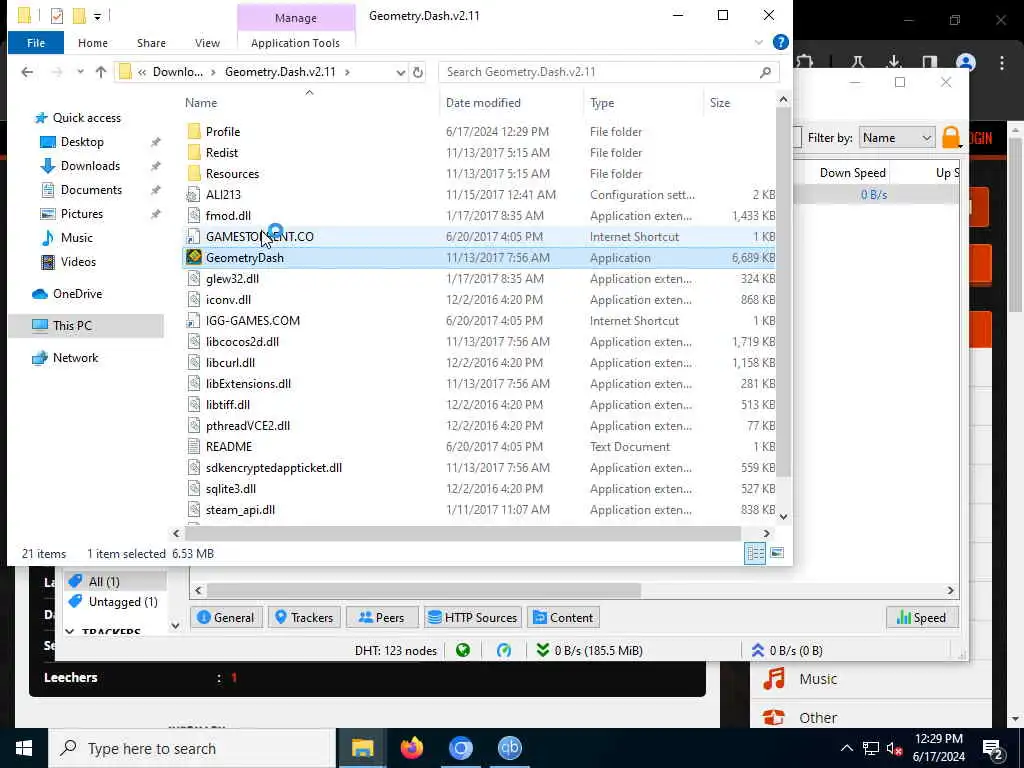Open the Share ribbon tab
The width and height of the screenshot is (1024, 768).
point(151,42)
